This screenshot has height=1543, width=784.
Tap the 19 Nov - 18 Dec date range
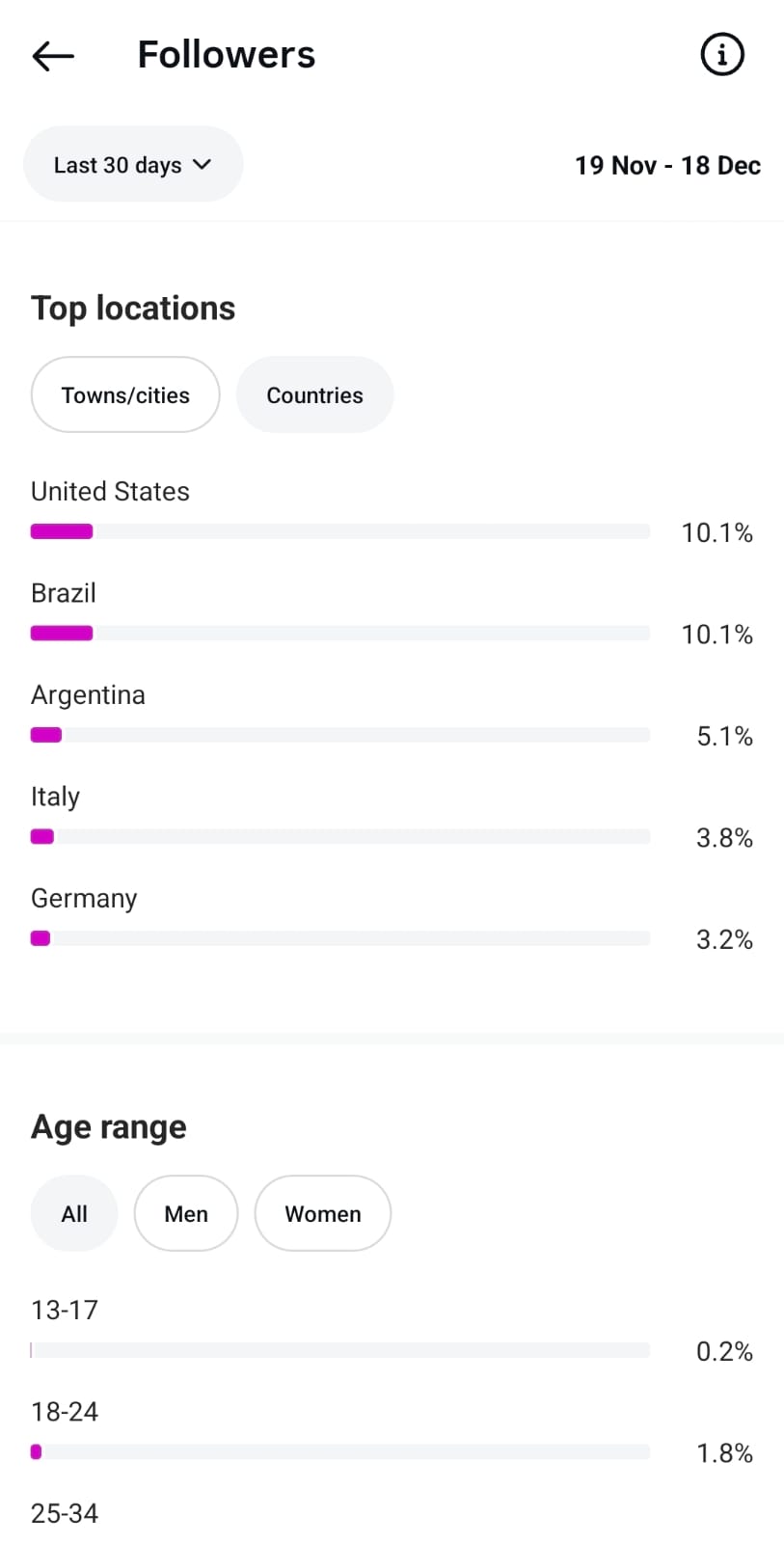pyautogui.click(x=667, y=166)
